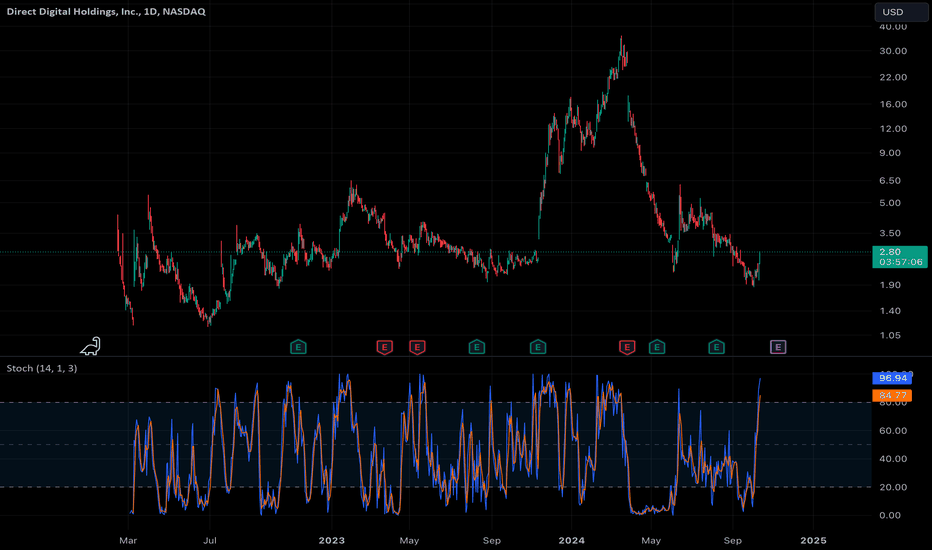The width and height of the screenshot is (932, 550).
Task: Click the 12.00 price axis label
Action: click(x=893, y=128)
